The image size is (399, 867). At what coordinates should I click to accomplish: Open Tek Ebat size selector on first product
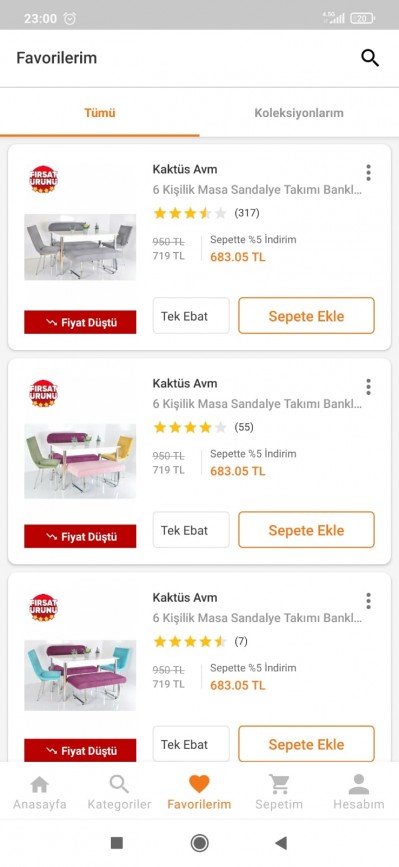click(191, 316)
